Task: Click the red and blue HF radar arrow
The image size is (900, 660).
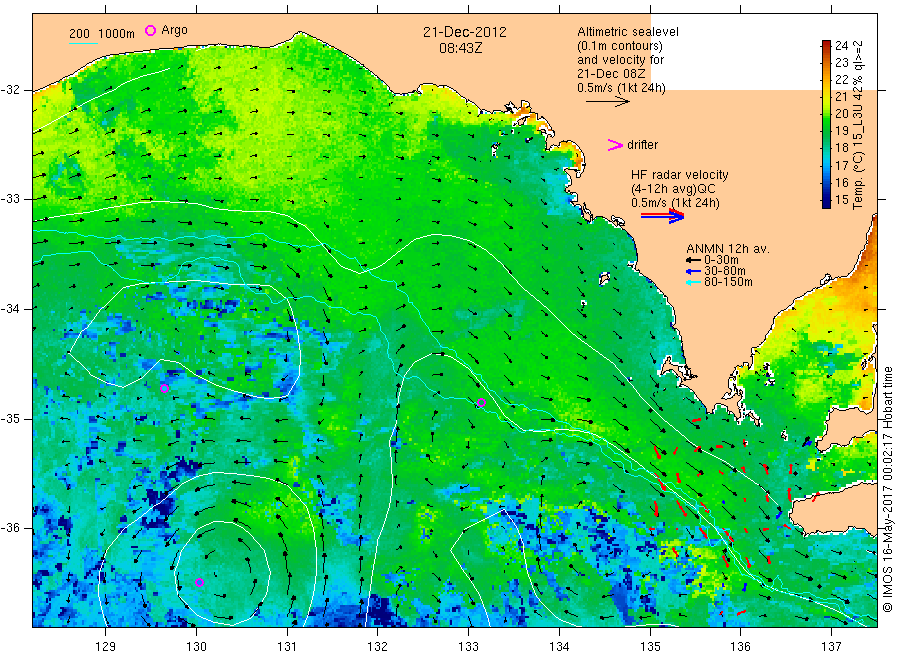Action: [662, 216]
